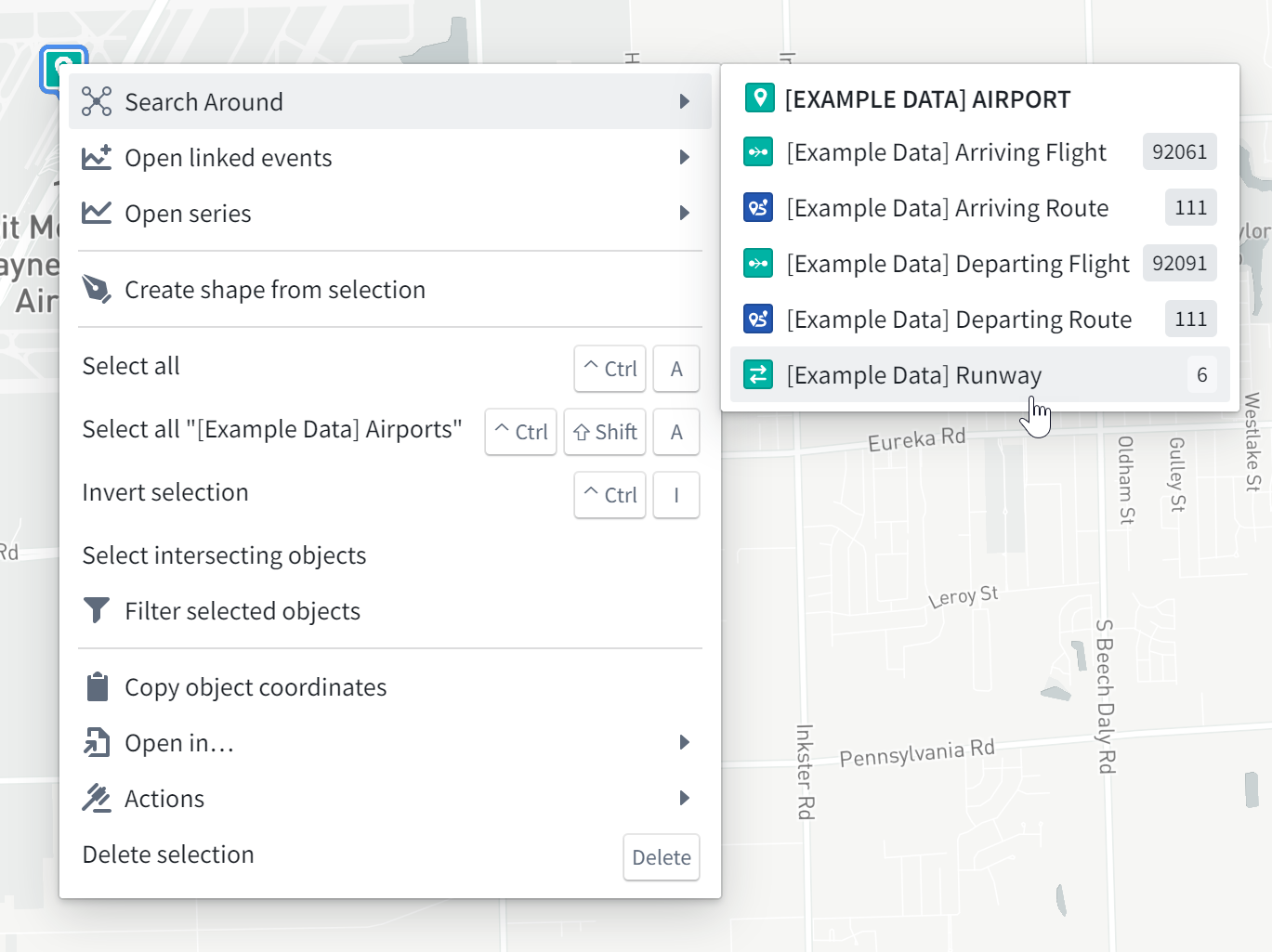Click the Runway count badge 6
1272x952 pixels.
(1202, 374)
